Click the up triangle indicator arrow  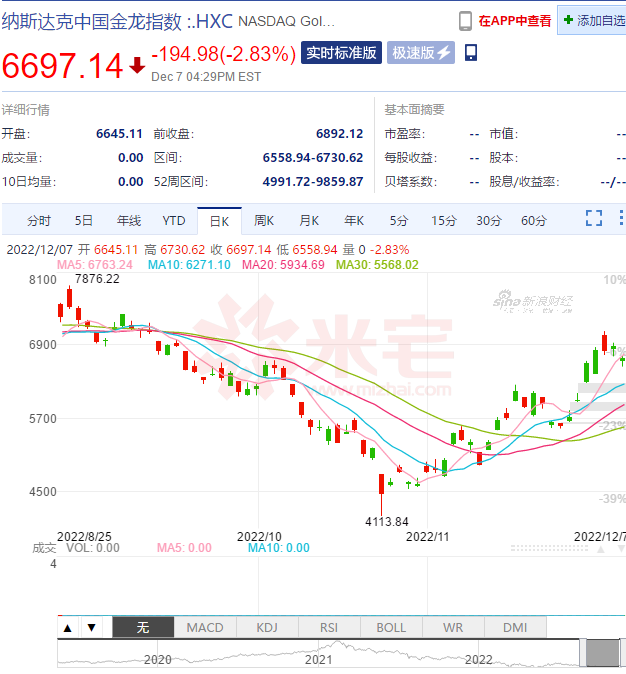pyautogui.click(x=68, y=628)
